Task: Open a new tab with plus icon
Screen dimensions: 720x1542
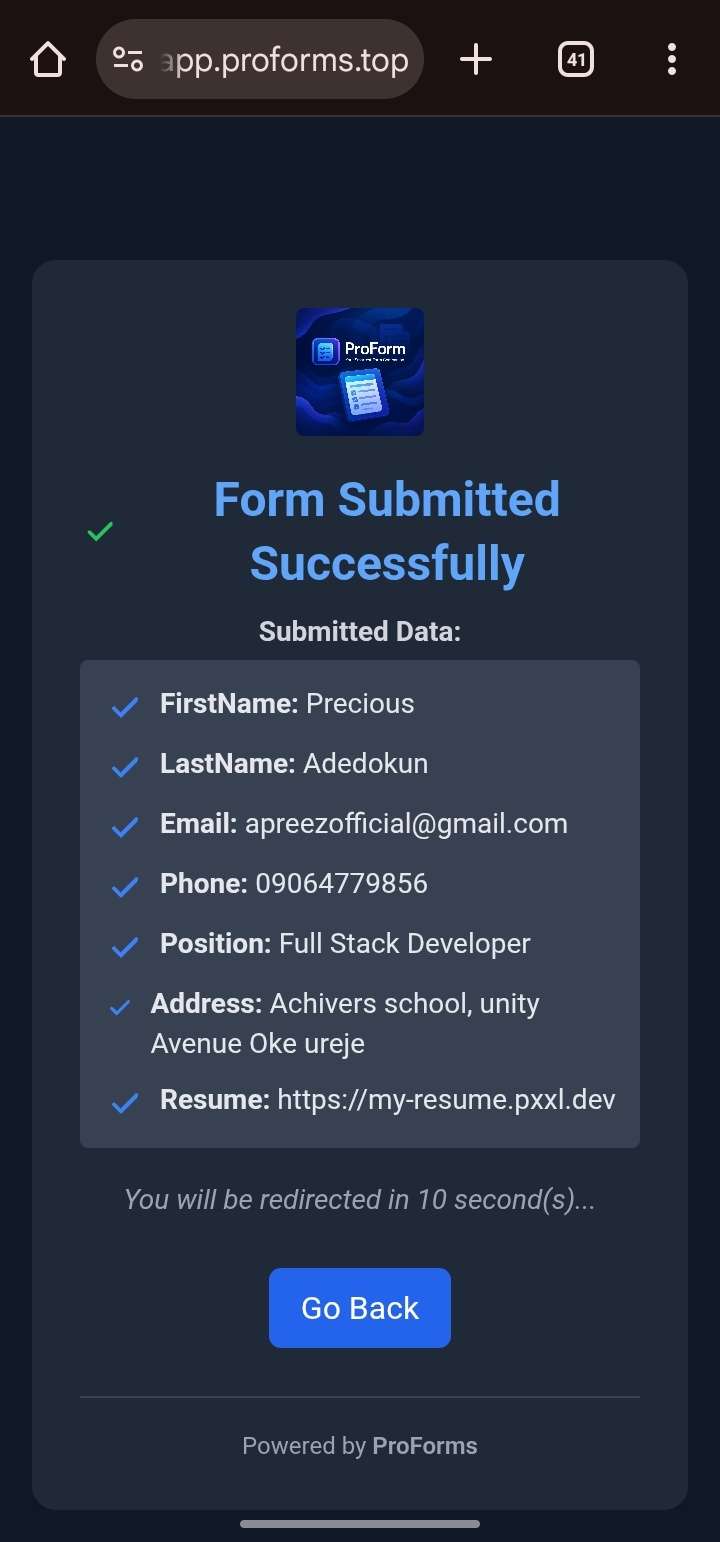Action: coord(476,60)
